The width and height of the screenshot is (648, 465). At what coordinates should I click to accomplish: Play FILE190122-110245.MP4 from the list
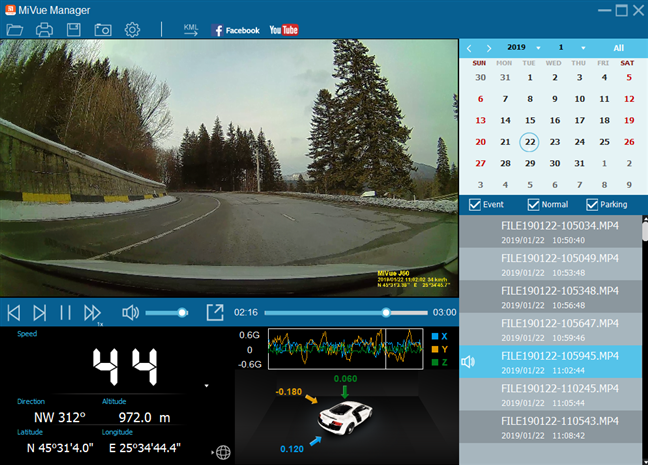click(x=550, y=395)
